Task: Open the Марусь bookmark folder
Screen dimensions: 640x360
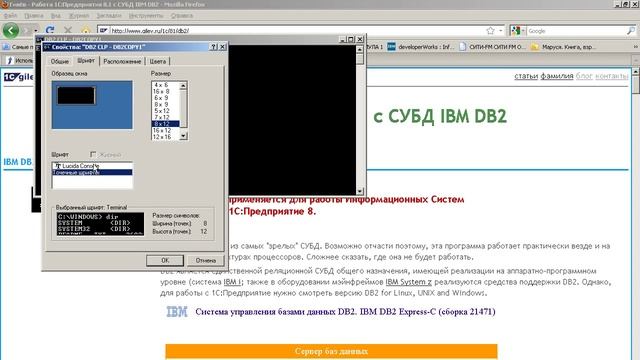Action: click(563, 47)
